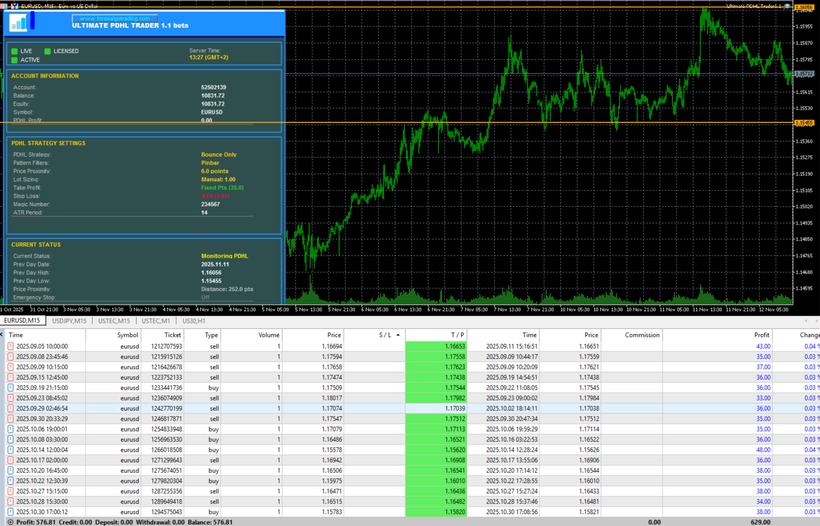Open the www.forexalgotrading.com link

click(115, 18)
